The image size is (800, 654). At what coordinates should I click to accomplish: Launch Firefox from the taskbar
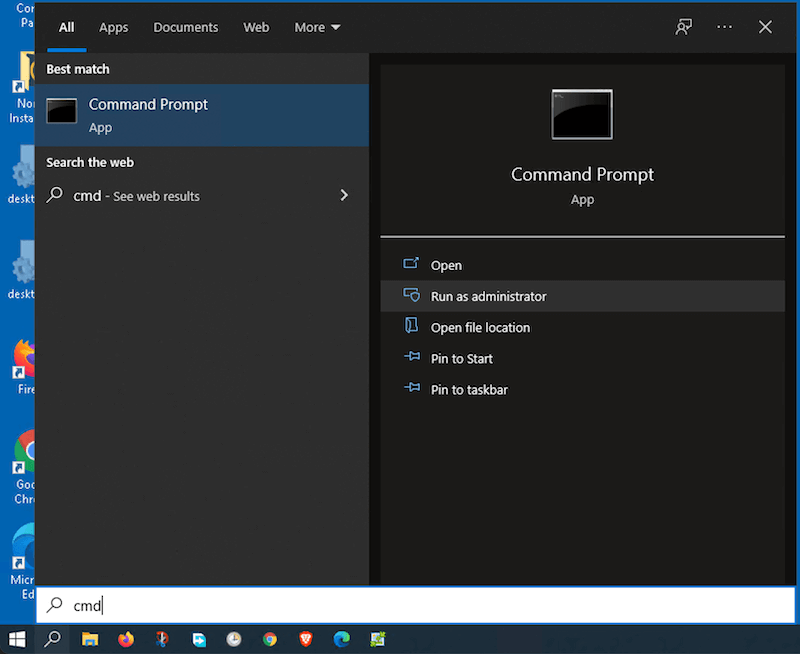click(126, 639)
